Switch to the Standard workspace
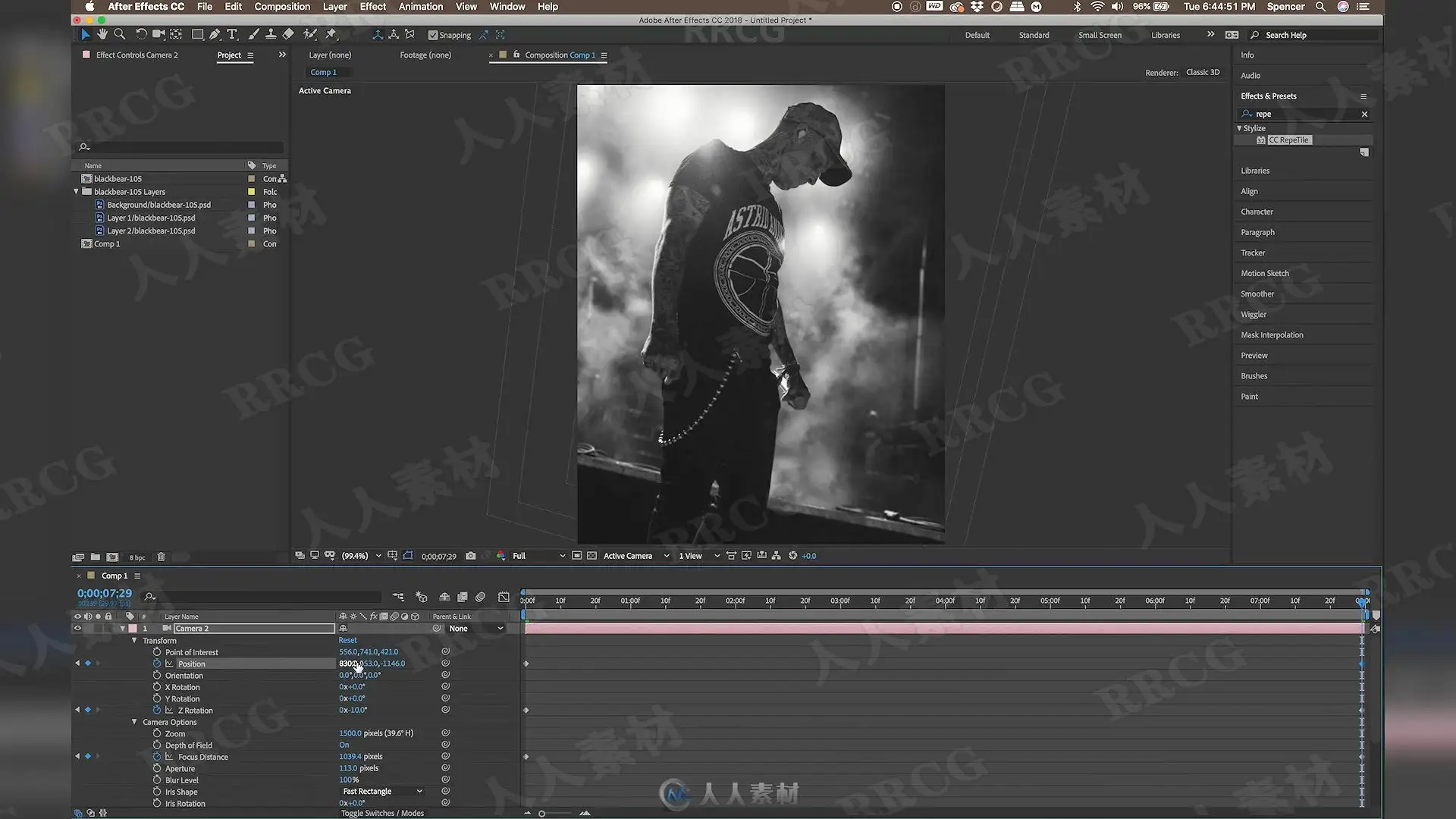 [1034, 36]
